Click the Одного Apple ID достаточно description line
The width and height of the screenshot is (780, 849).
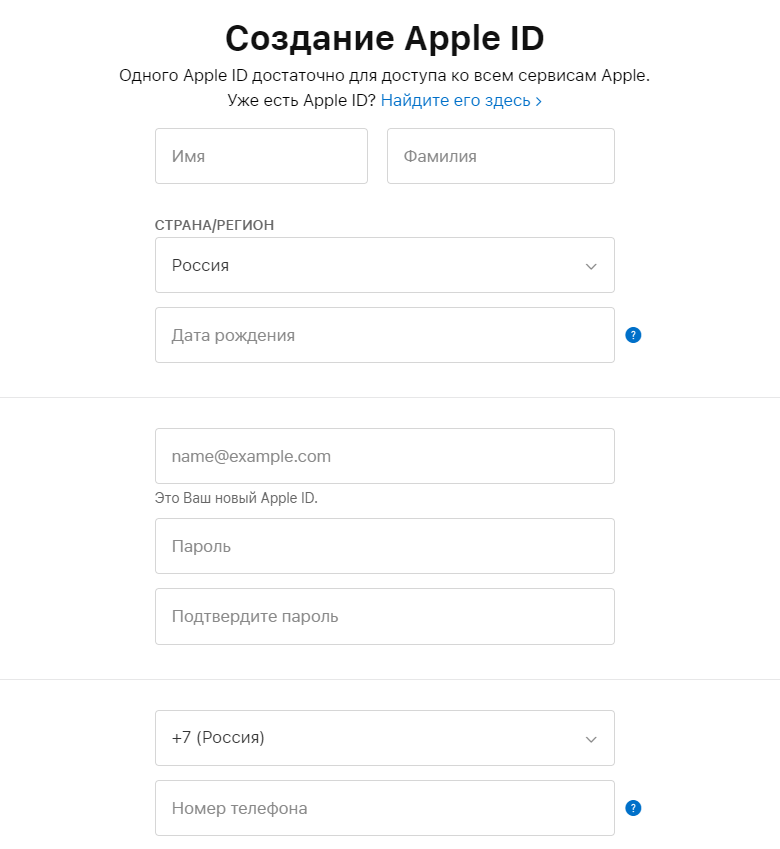point(384,76)
